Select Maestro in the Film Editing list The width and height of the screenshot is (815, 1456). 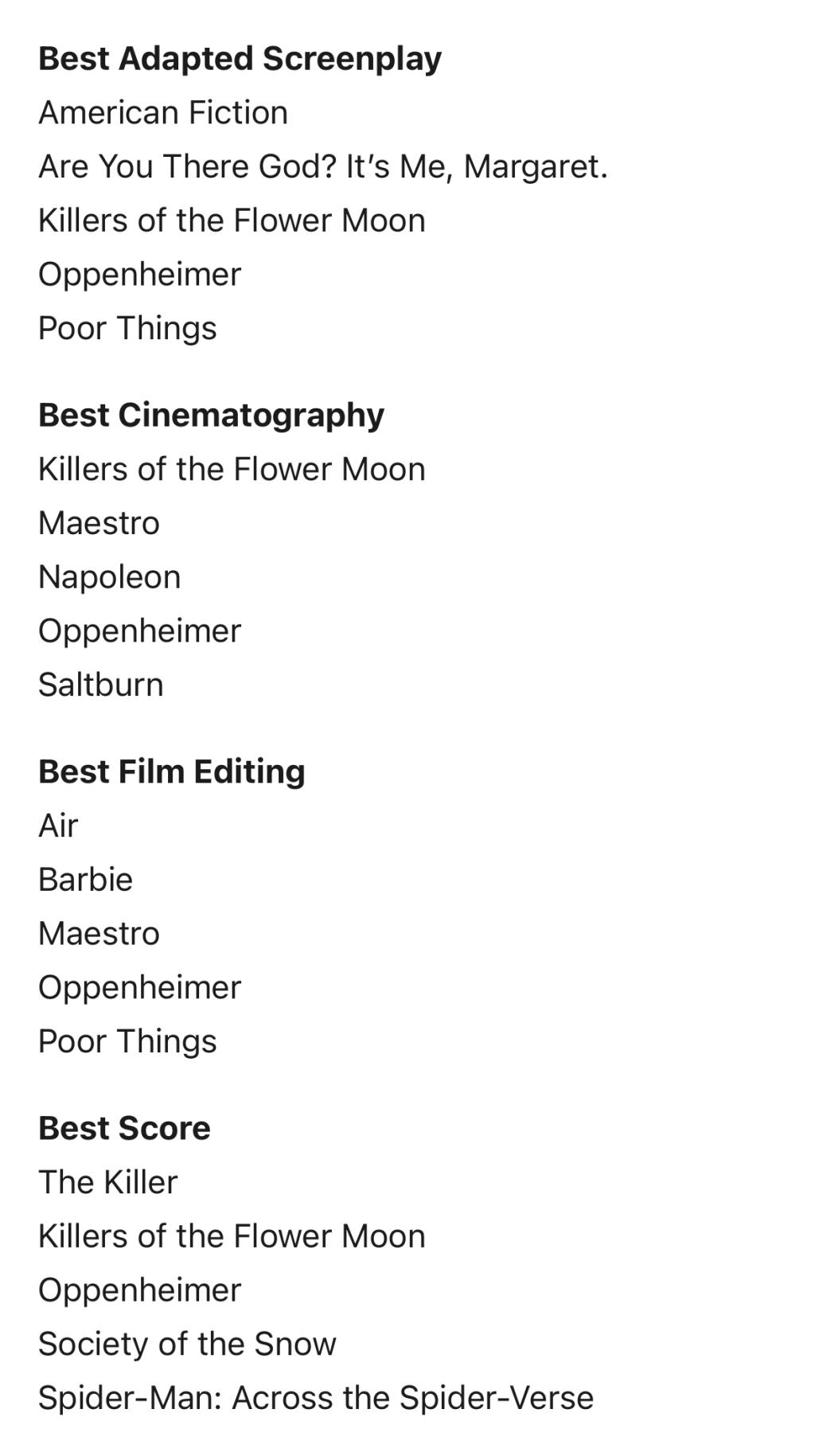99,934
